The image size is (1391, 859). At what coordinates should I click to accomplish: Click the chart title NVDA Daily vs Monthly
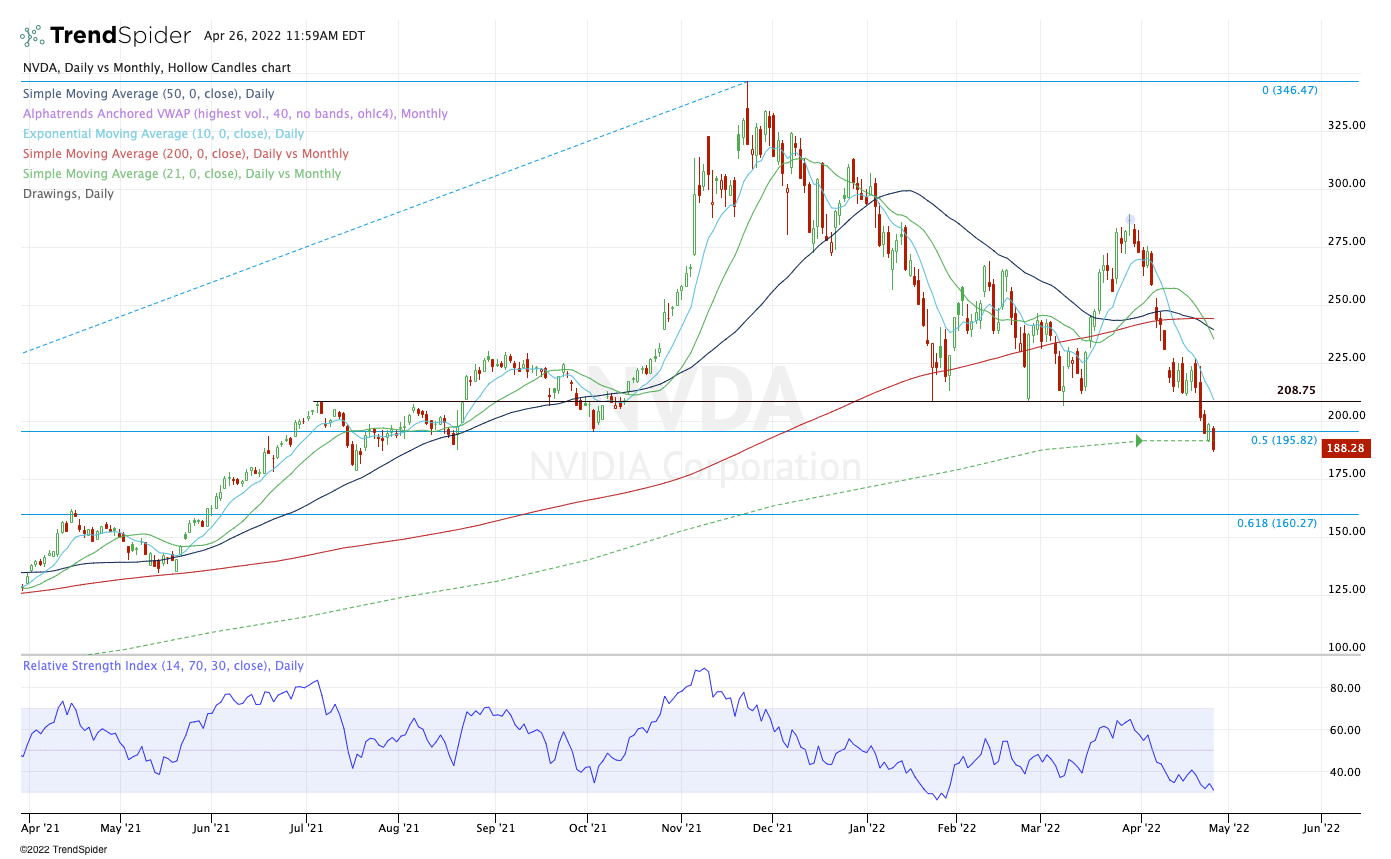tap(157, 68)
